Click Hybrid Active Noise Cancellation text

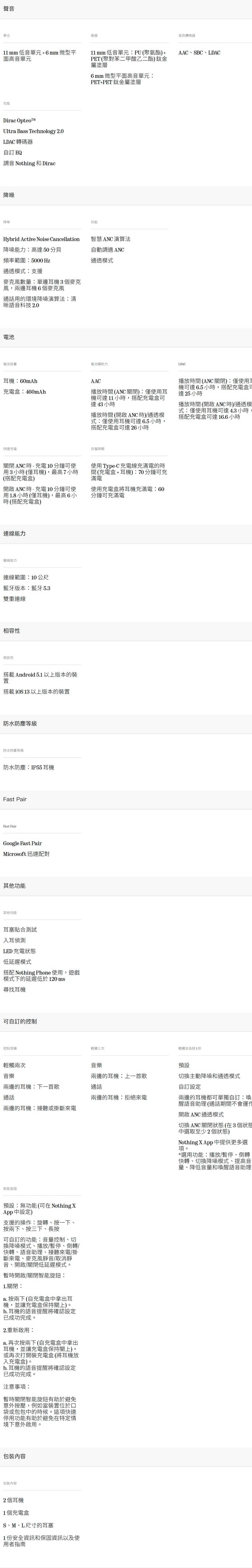pos(41,239)
